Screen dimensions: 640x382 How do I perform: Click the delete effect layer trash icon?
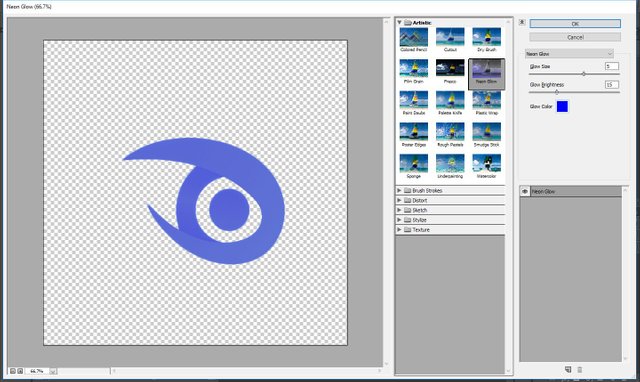pyautogui.click(x=580, y=369)
